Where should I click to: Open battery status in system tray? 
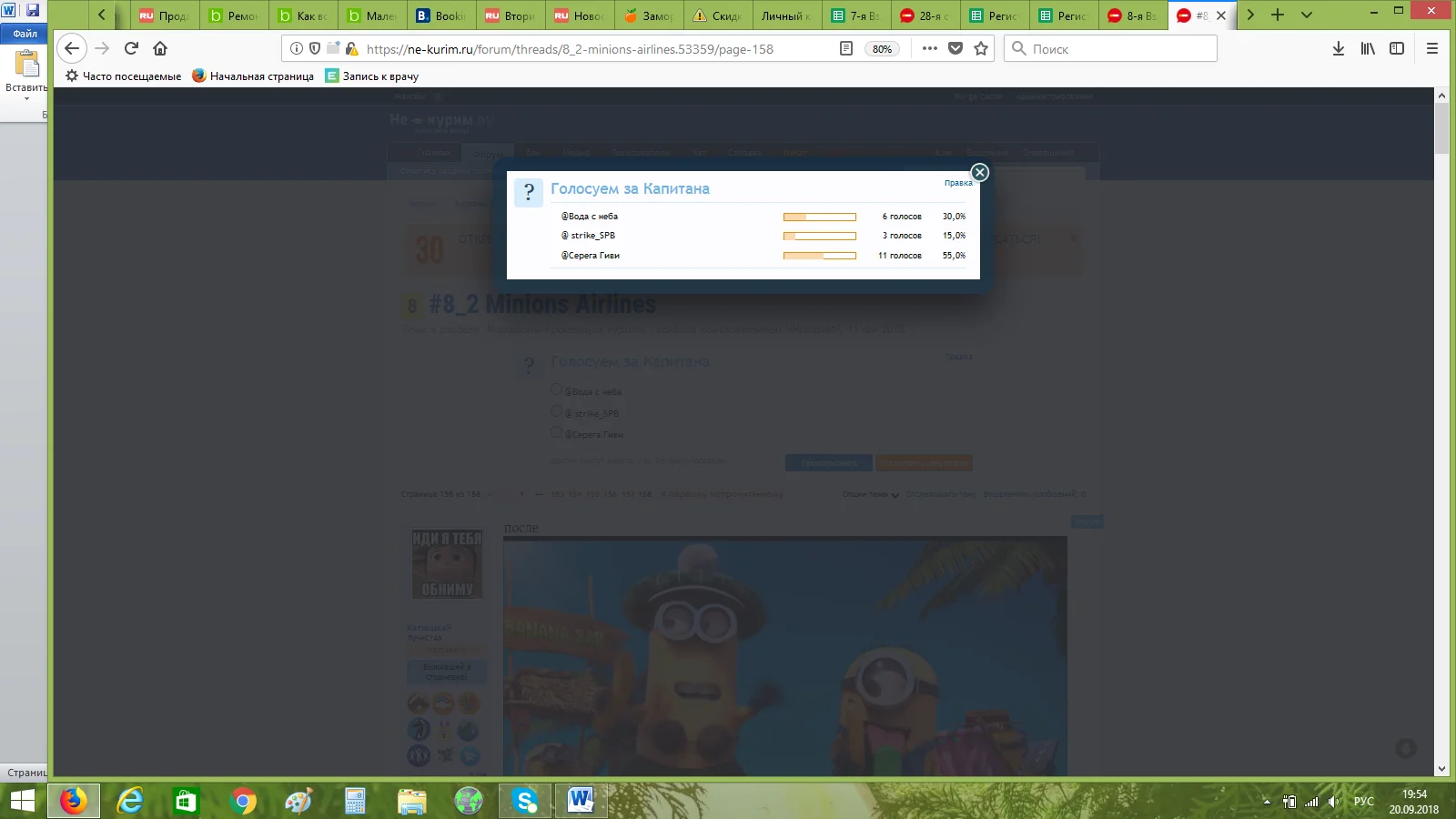pyautogui.click(x=1289, y=802)
